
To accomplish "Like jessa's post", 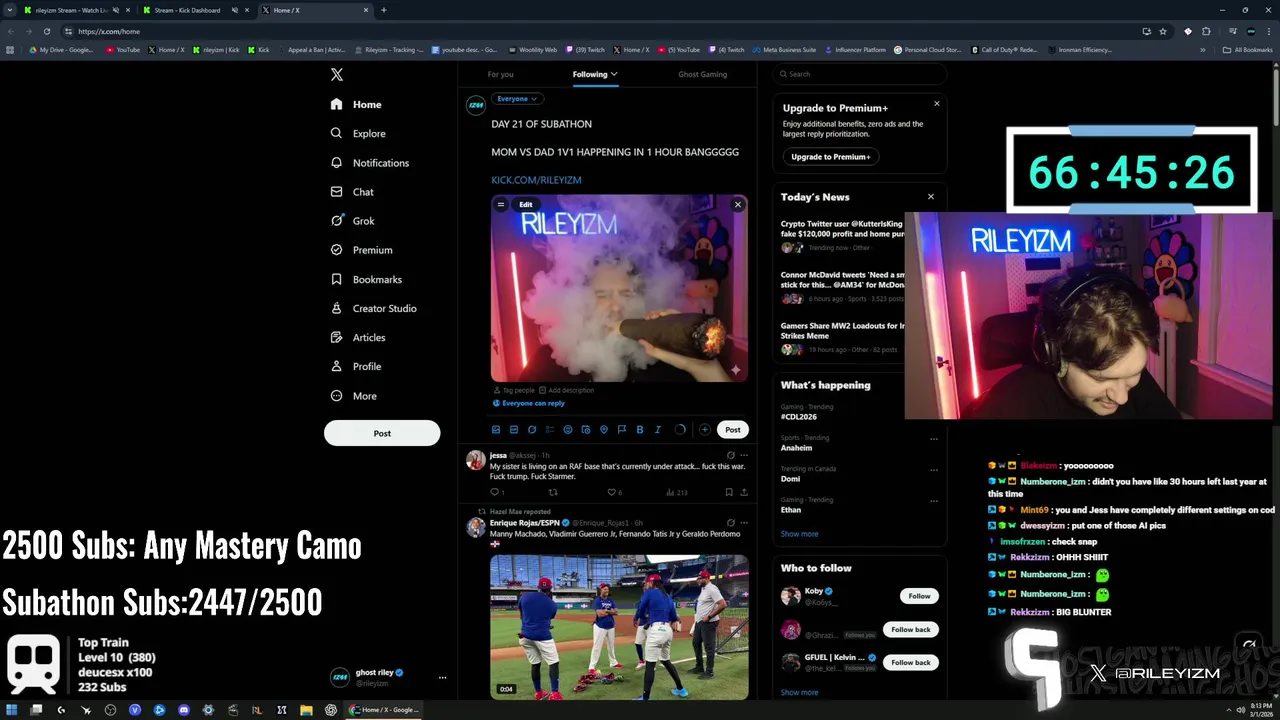I will pos(612,492).
